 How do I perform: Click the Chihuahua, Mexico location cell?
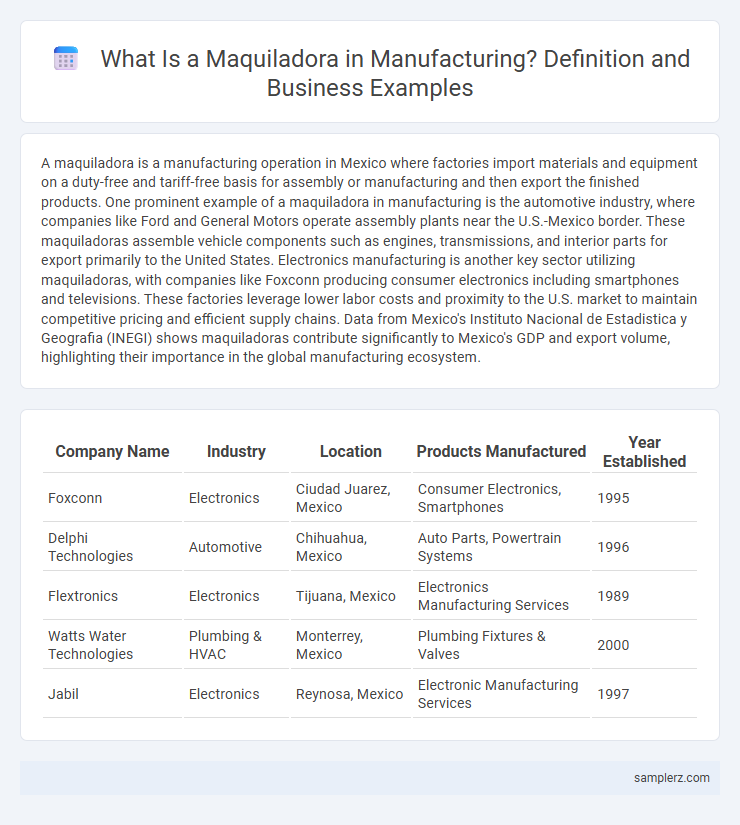click(351, 547)
